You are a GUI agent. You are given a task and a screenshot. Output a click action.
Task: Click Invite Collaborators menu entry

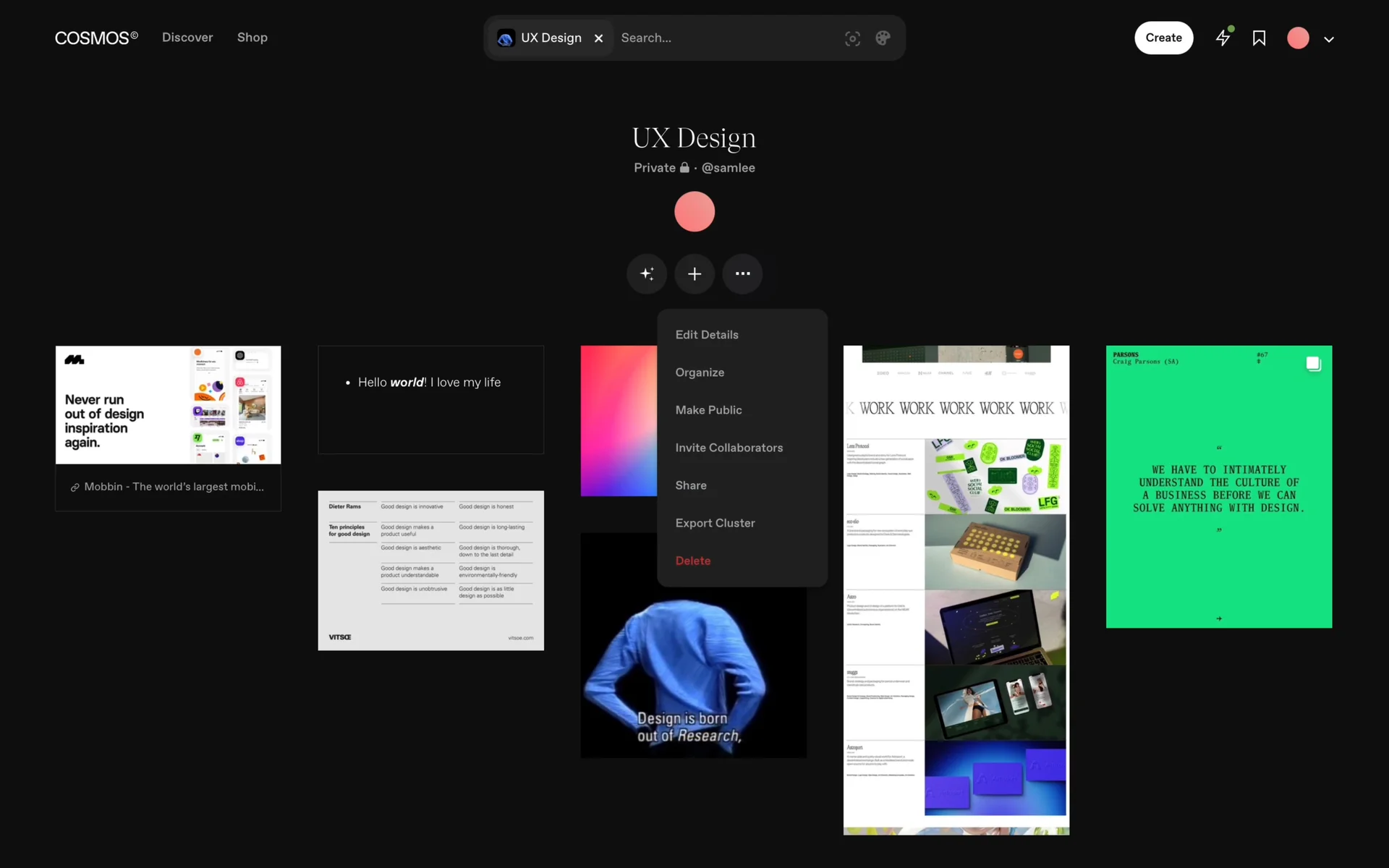coord(729,448)
